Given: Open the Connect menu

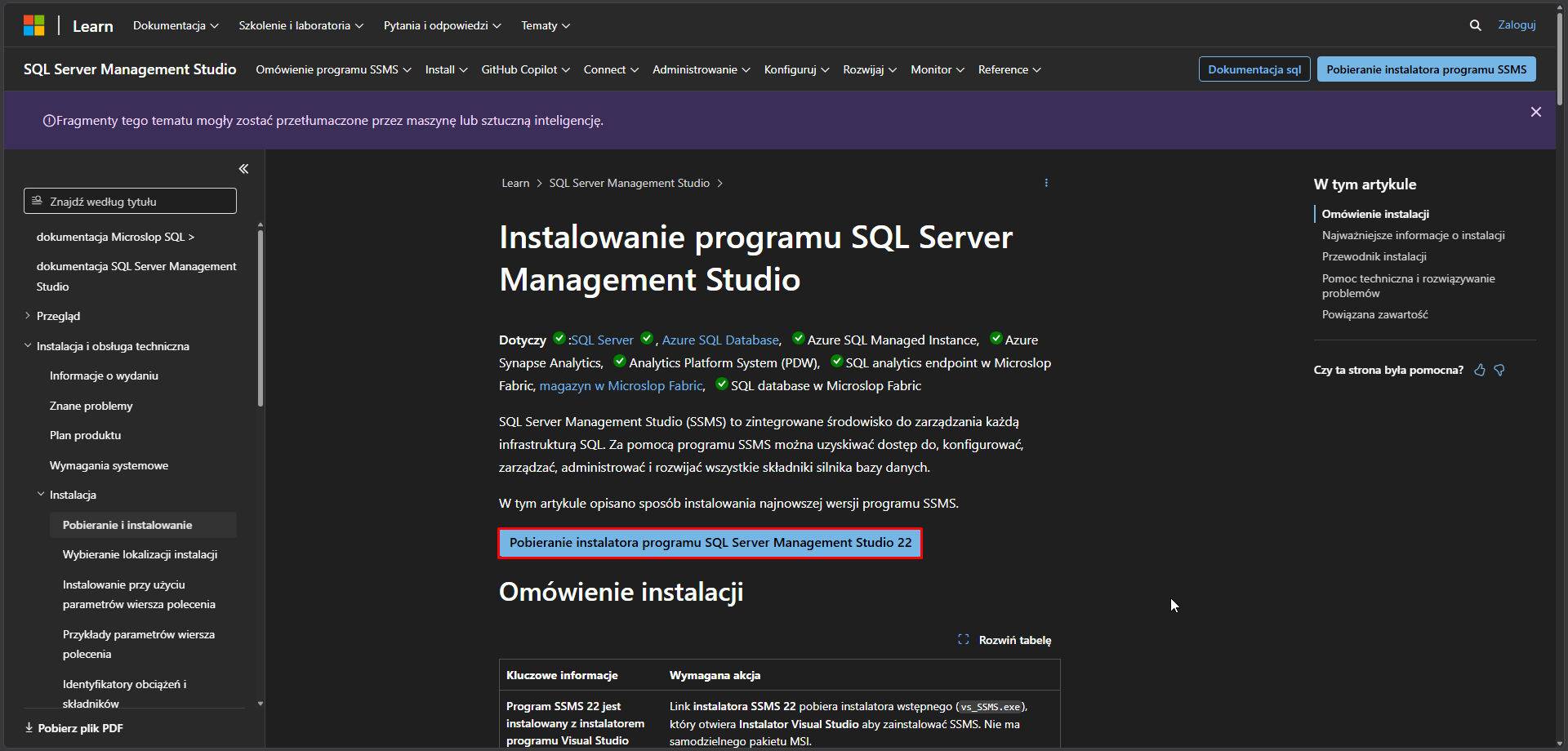Looking at the screenshot, I should 611,69.
